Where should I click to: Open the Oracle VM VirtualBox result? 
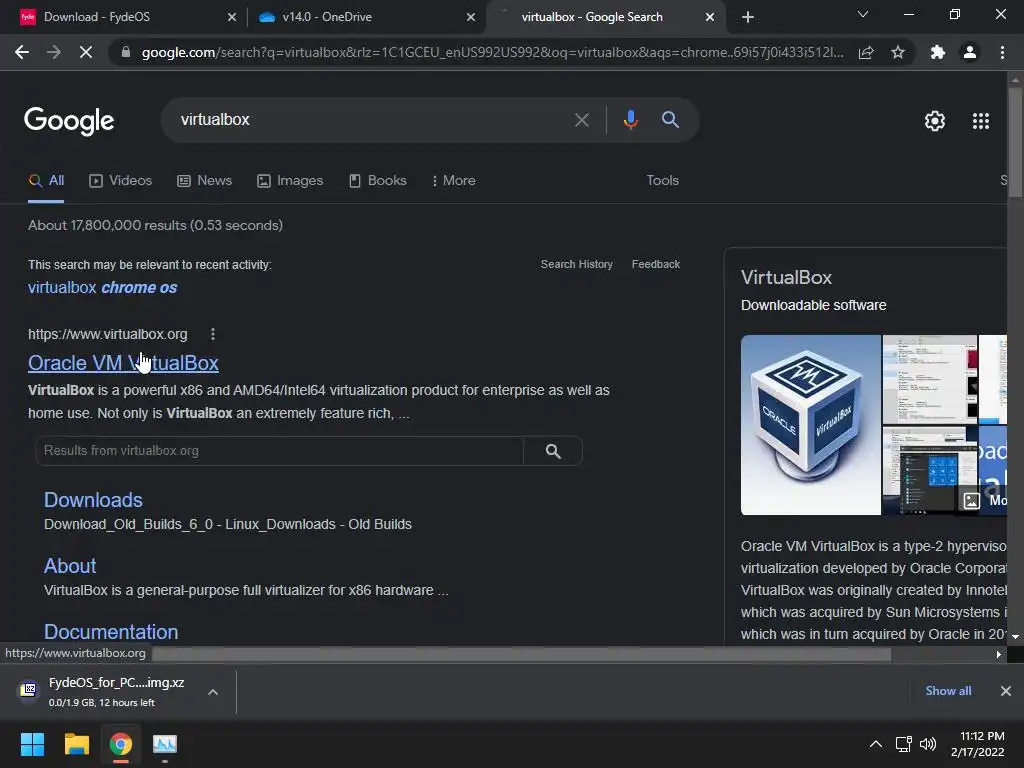coord(123,362)
